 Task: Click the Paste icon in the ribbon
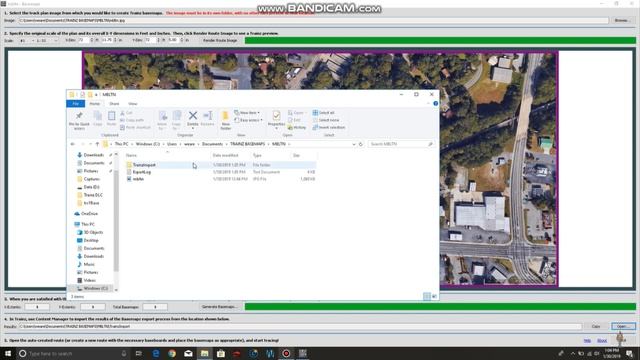click(x=111, y=118)
